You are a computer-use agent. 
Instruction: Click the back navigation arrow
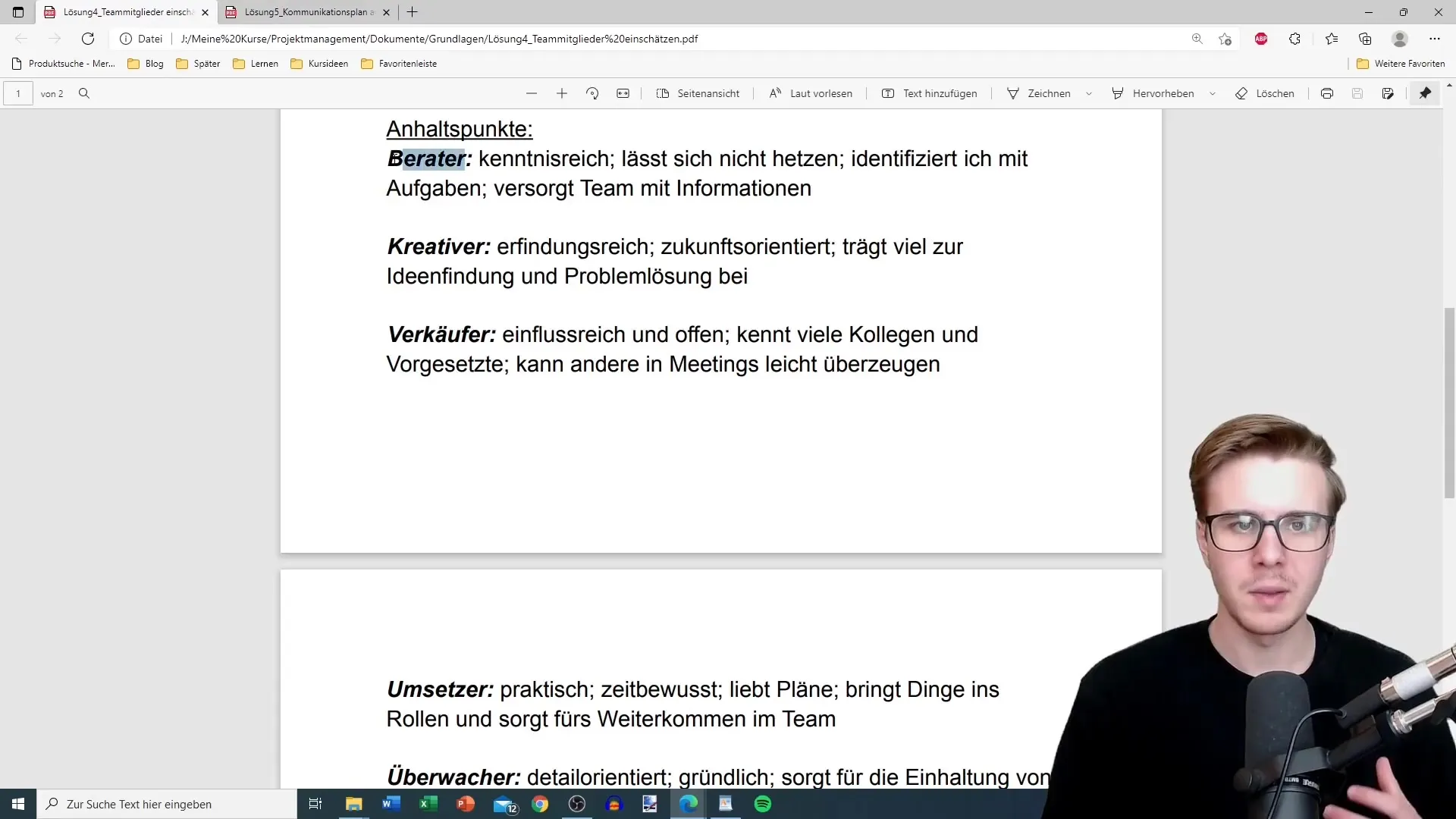pyautogui.click(x=21, y=39)
